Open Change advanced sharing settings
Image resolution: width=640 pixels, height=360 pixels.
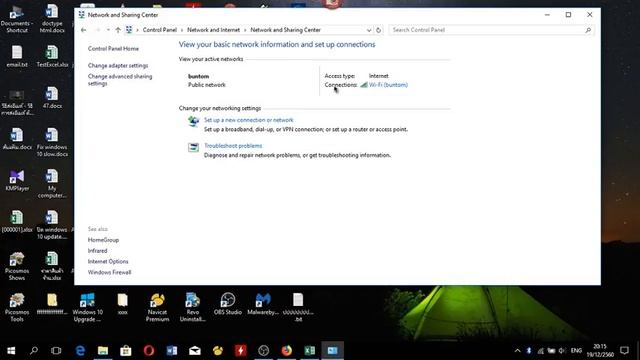pos(120,80)
